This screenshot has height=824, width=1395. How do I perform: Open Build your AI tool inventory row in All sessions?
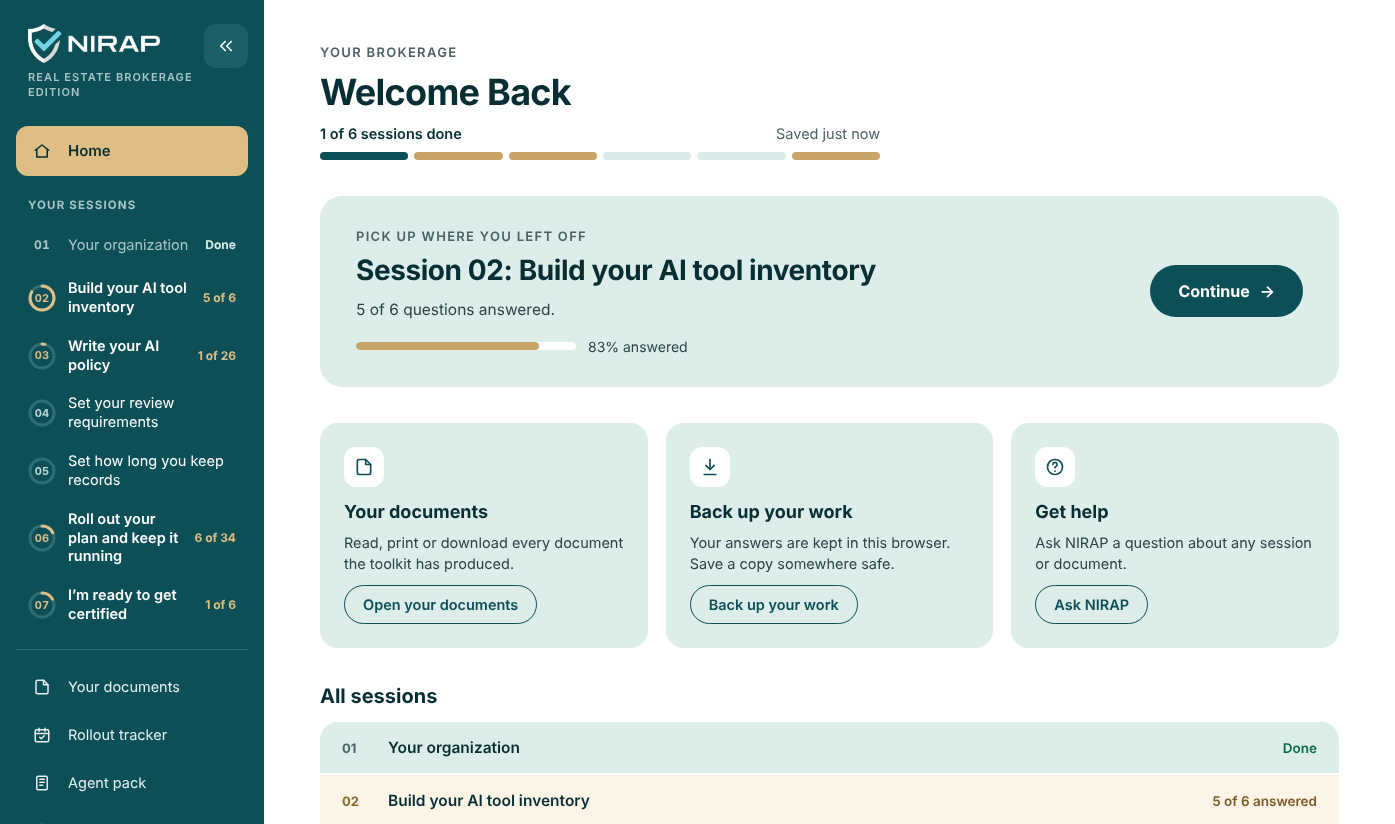tap(829, 801)
